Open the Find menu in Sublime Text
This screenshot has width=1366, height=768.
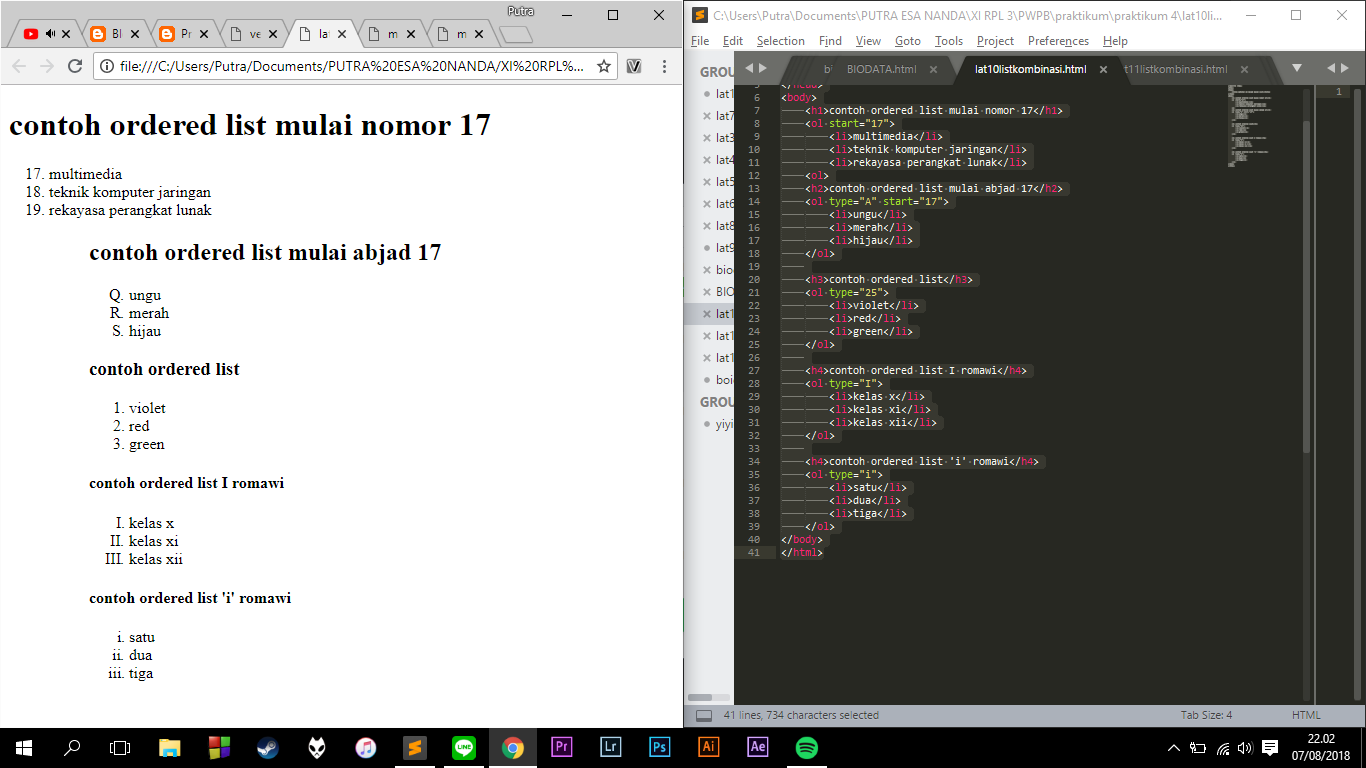(830, 41)
